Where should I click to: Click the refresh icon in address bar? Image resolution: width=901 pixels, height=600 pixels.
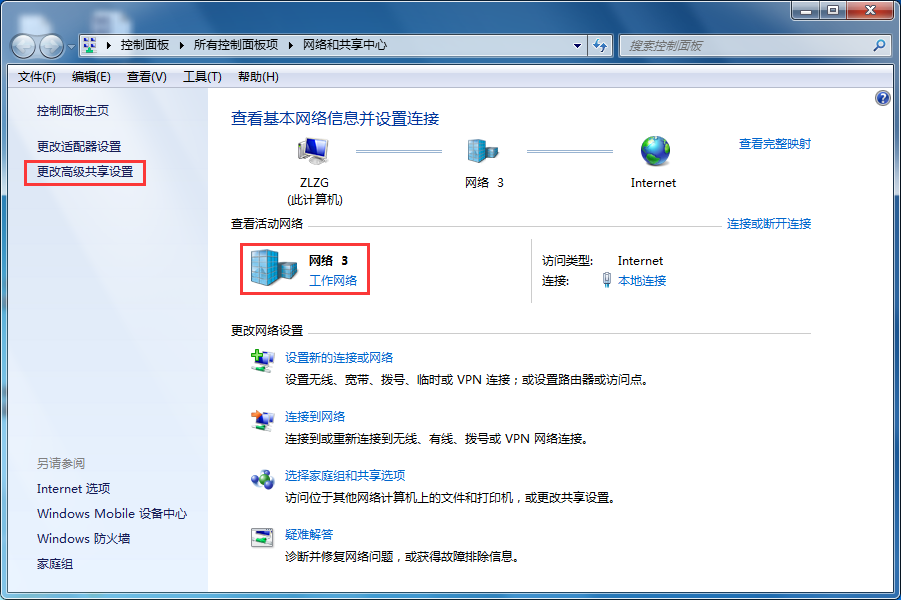point(599,45)
